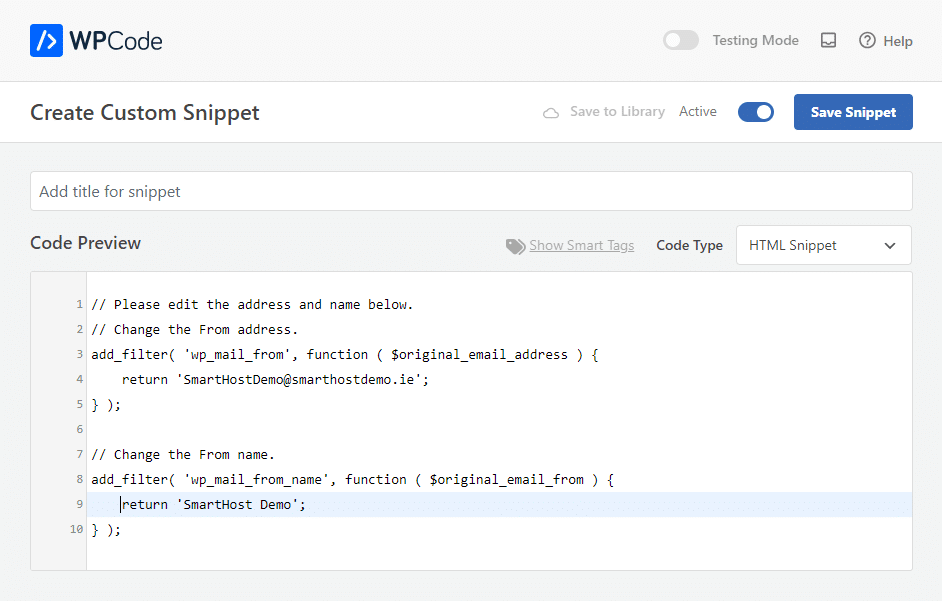Turn off the Active snippet toggle
The image size is (942, 601).
click(x=756, y=112)
